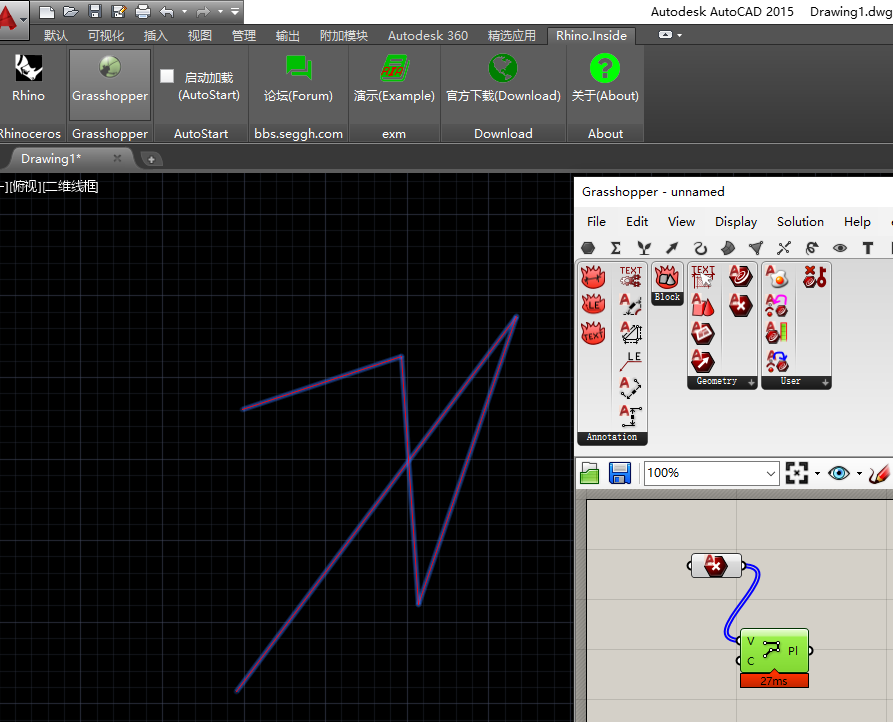
Task: Open the Surface tab icon in Grasshopper
Action: [x=728, y=248]
